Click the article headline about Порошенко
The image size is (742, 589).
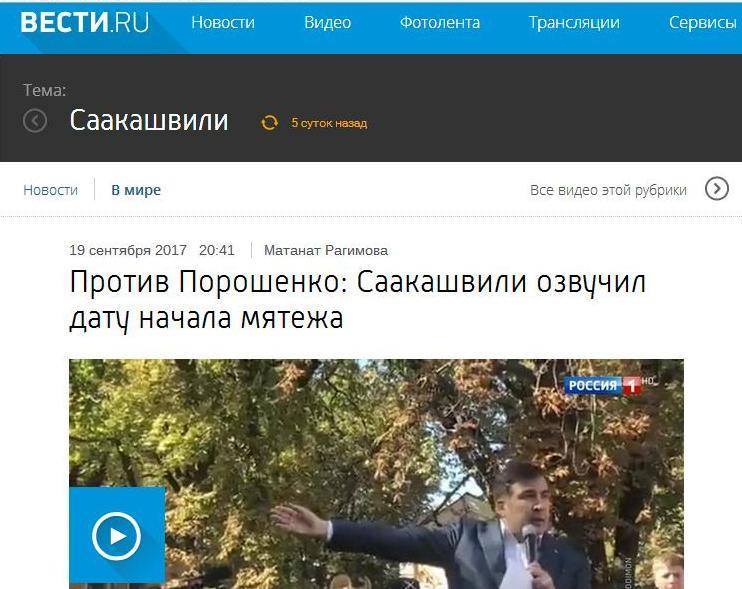pyautogui.click(x=357, y=300)
